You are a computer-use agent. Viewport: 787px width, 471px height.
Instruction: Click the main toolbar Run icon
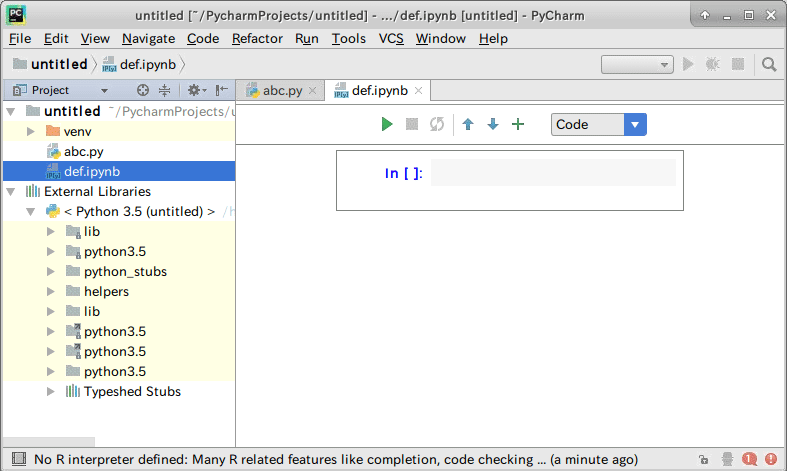(688, 64)
